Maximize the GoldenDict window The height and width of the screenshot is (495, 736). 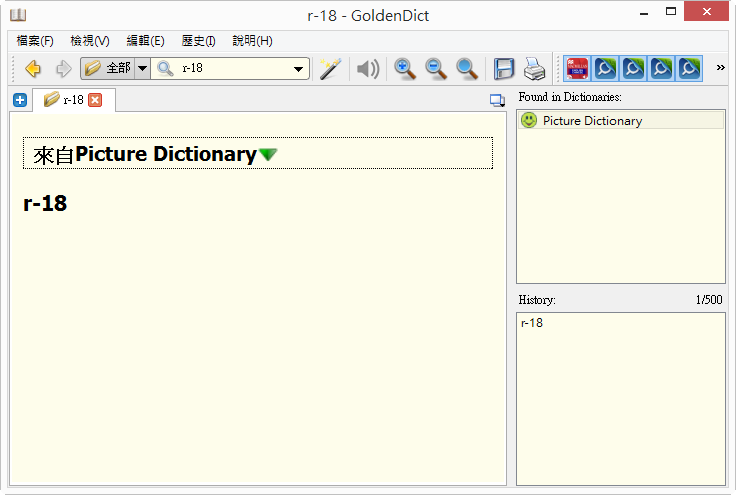[x=671, y=12]
